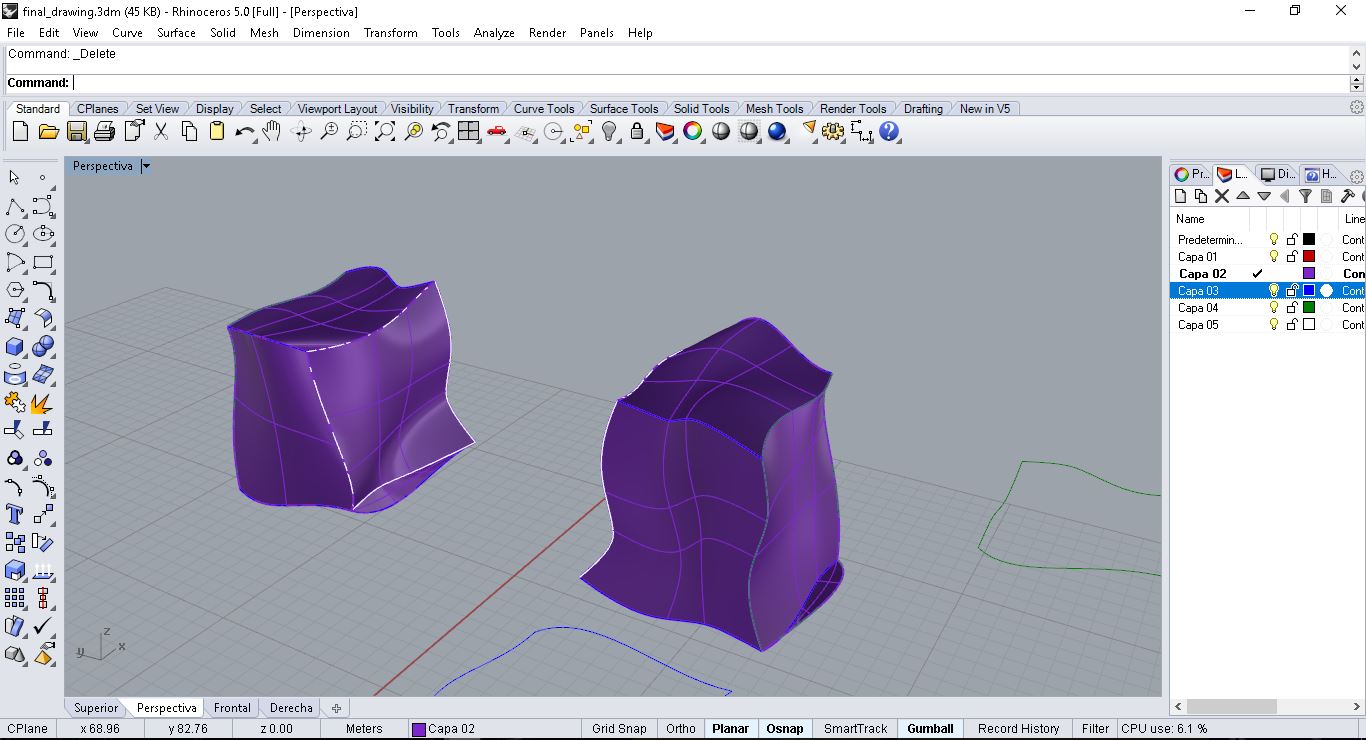Image resolution: width=1366 pixels, height=740 pixels.
Task: Click SmartTrack in the status bar
Action: [x=855, y=729]
